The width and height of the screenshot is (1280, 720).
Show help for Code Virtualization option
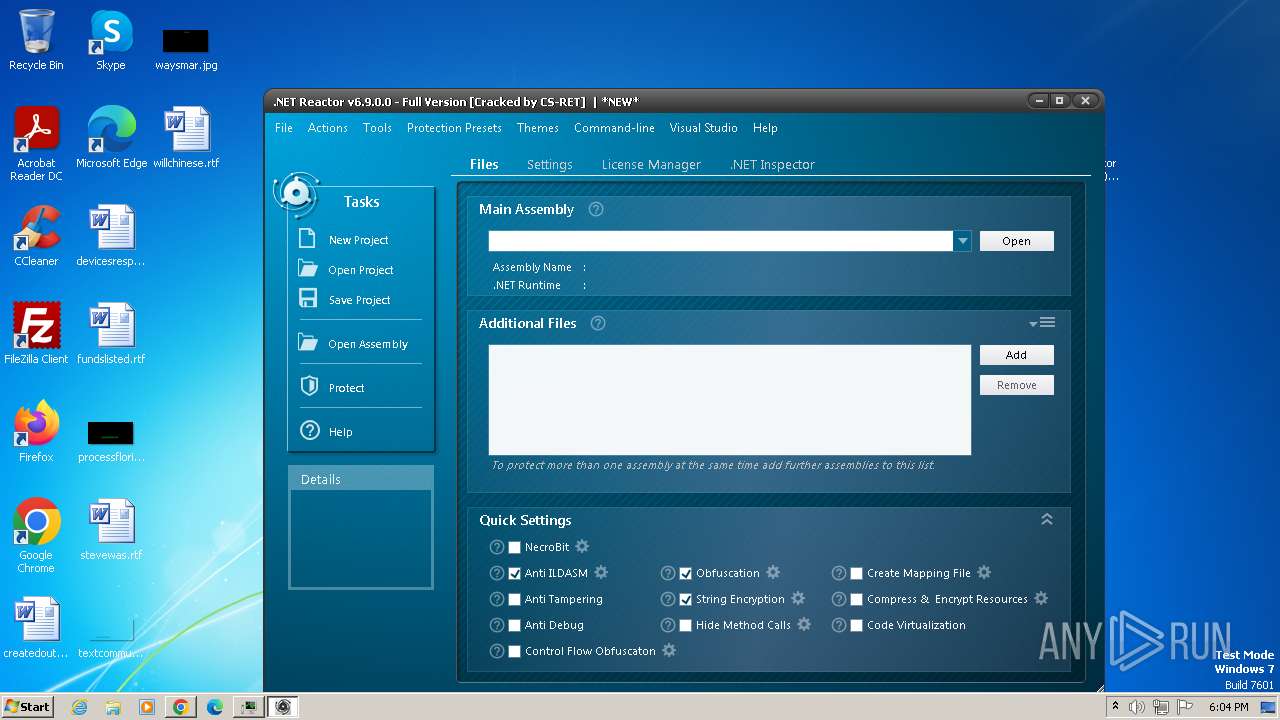coord(839,625)
